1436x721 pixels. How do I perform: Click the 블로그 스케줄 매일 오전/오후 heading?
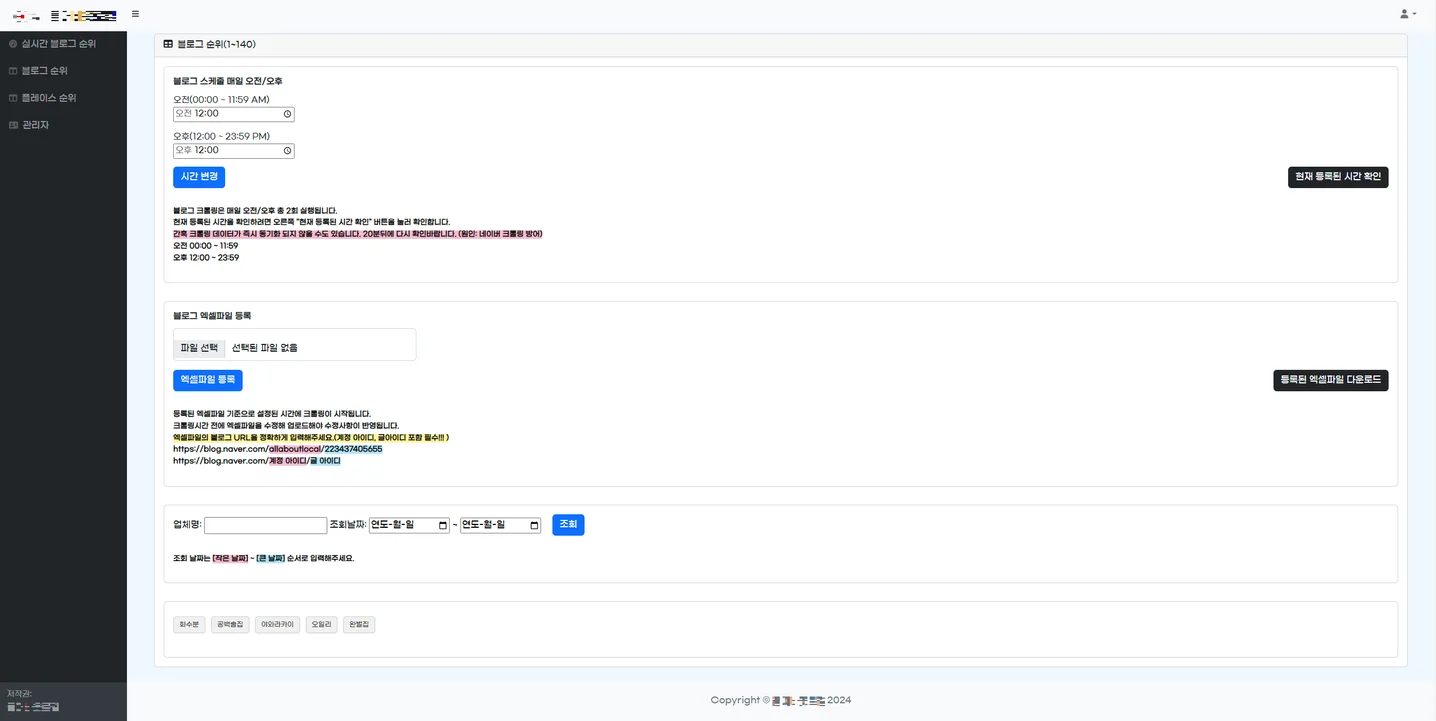point(228,81)
